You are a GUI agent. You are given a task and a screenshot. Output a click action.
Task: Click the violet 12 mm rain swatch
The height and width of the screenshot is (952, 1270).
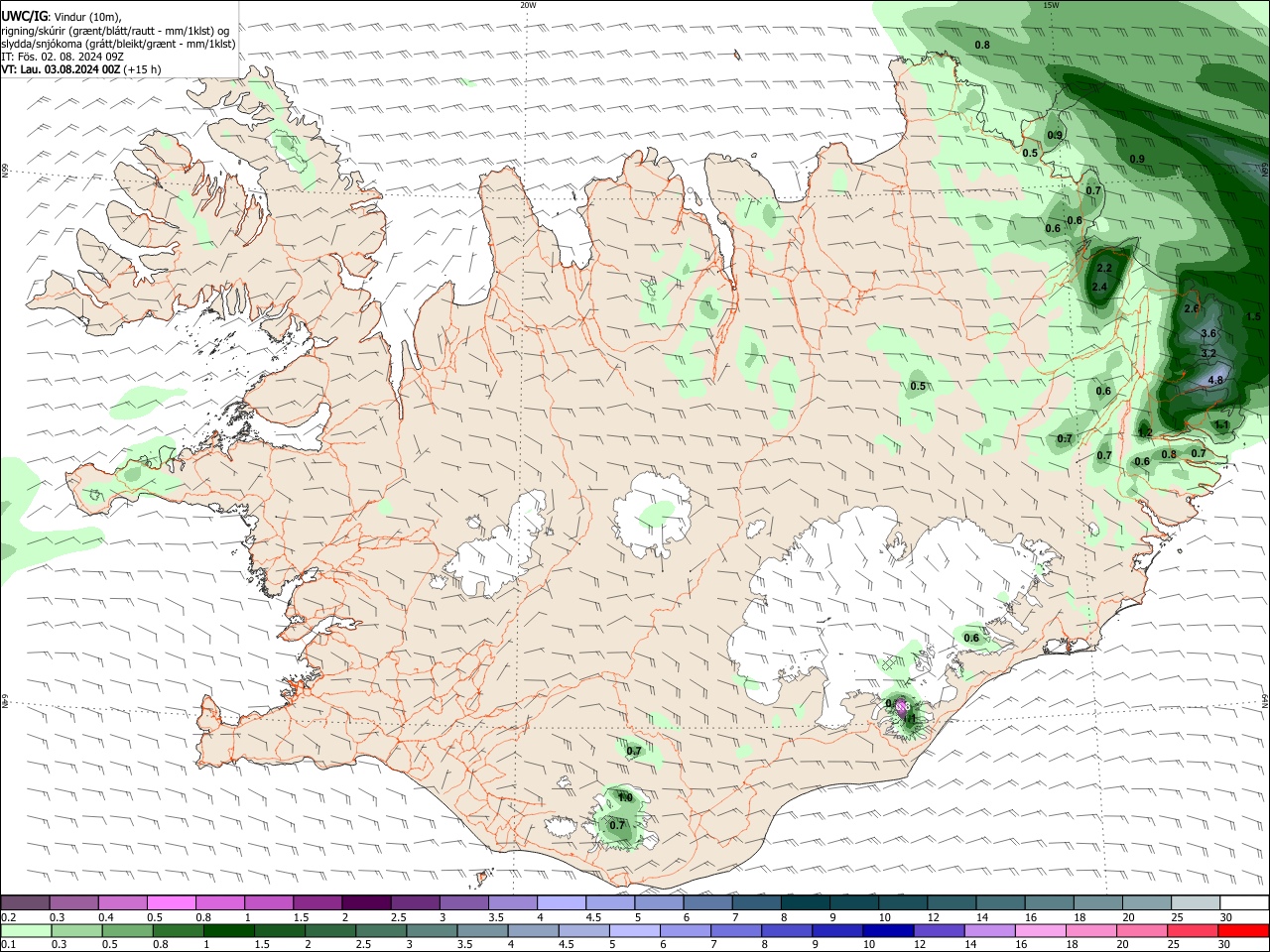938,930
